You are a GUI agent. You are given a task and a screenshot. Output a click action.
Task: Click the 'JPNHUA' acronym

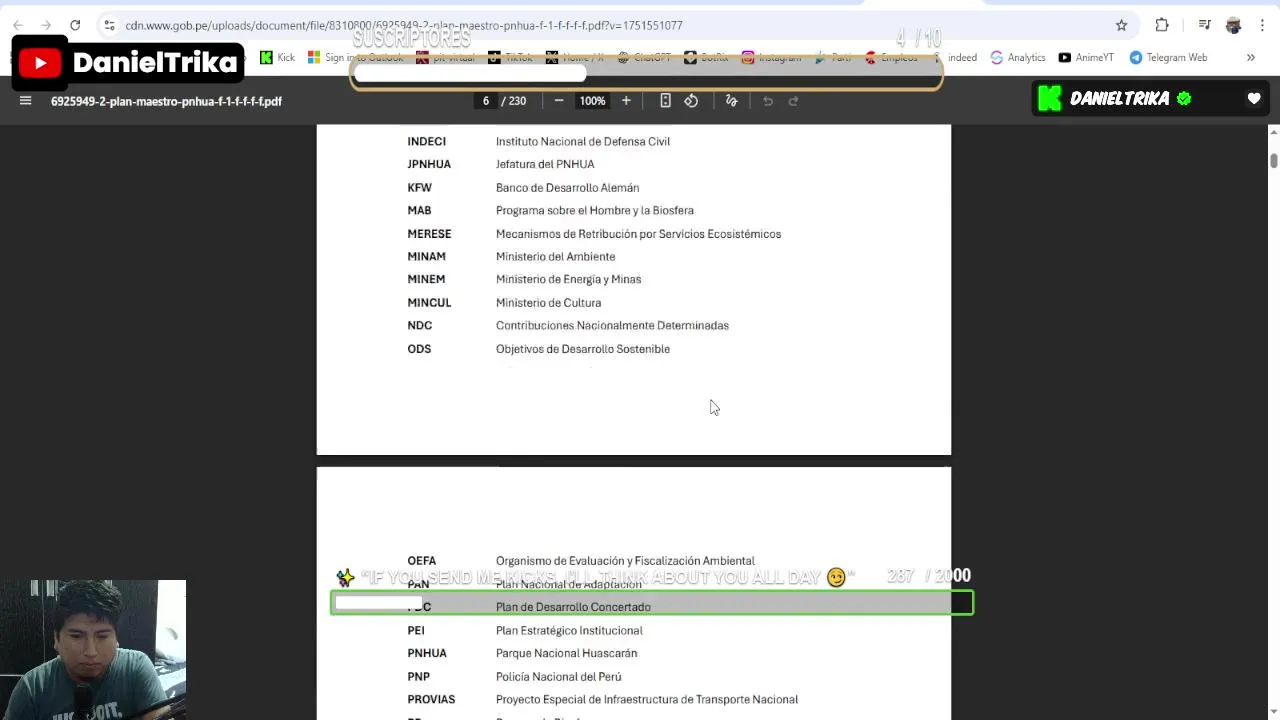click(429, 164)
